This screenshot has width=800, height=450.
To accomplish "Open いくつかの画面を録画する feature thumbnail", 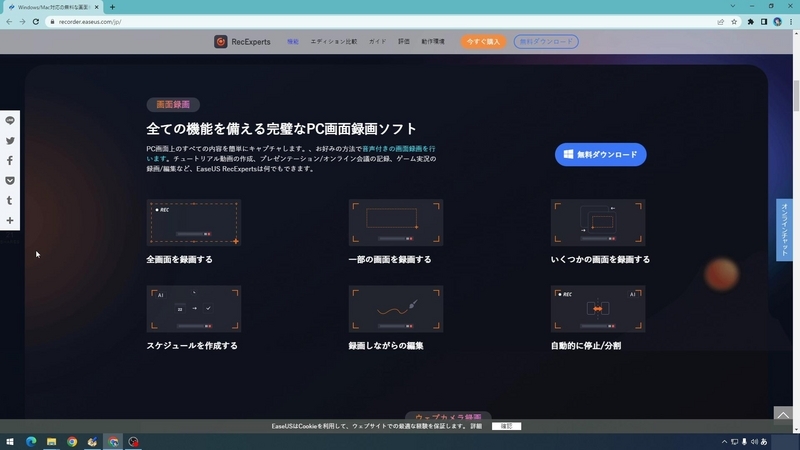I will [598, 222].
